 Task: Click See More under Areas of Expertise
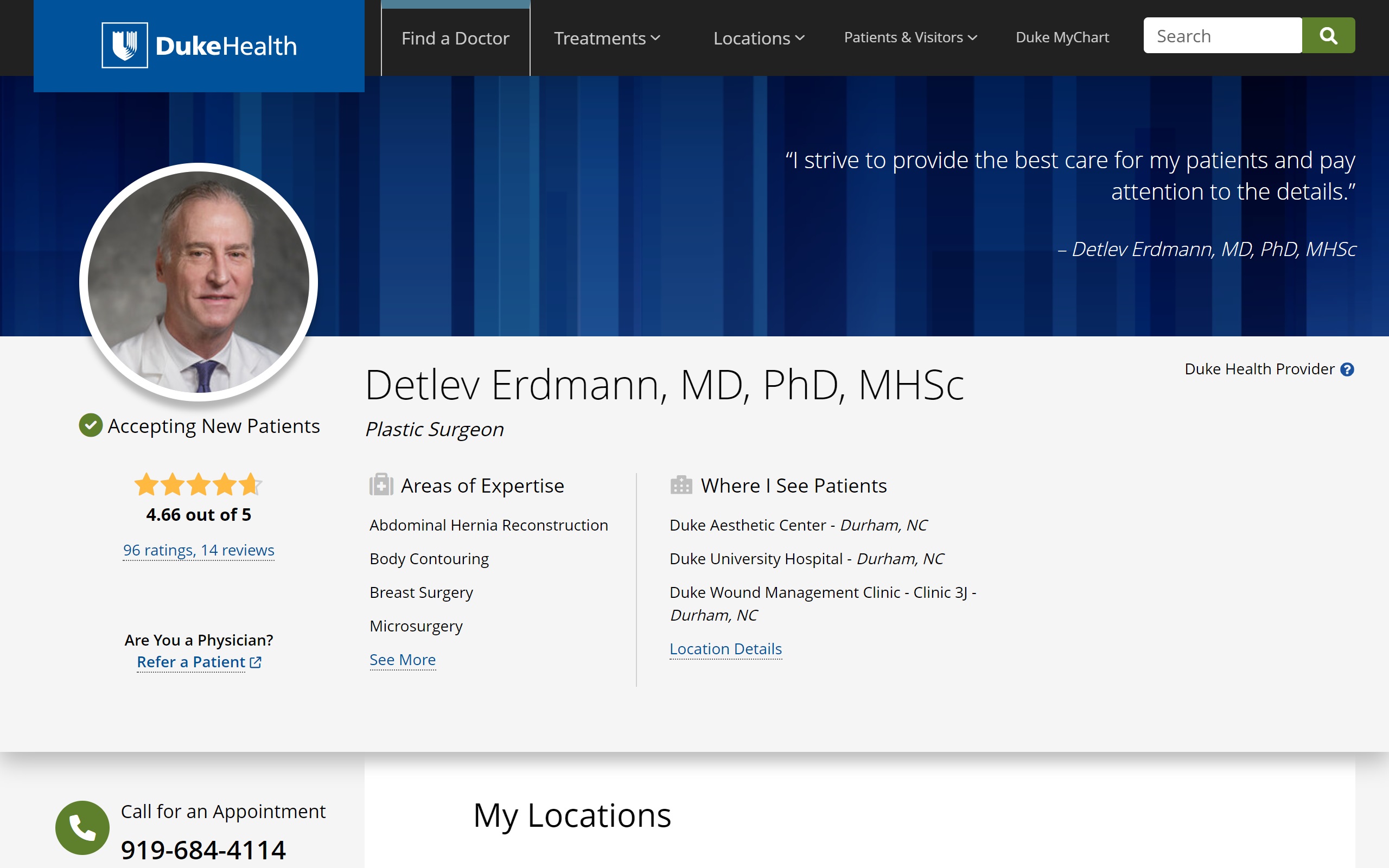(403, 660)
